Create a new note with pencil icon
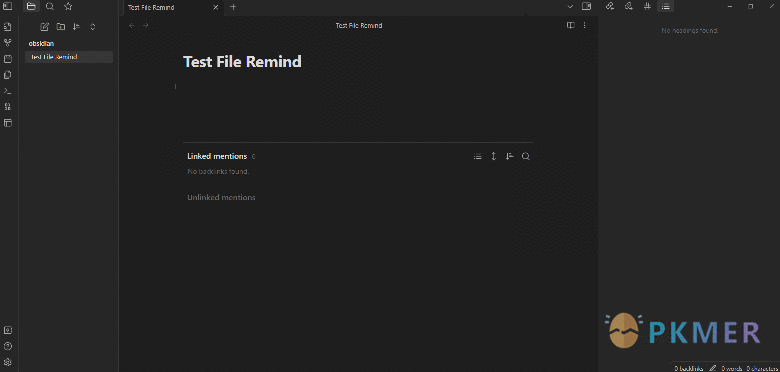The image size is (780, 372). point(44,27)
